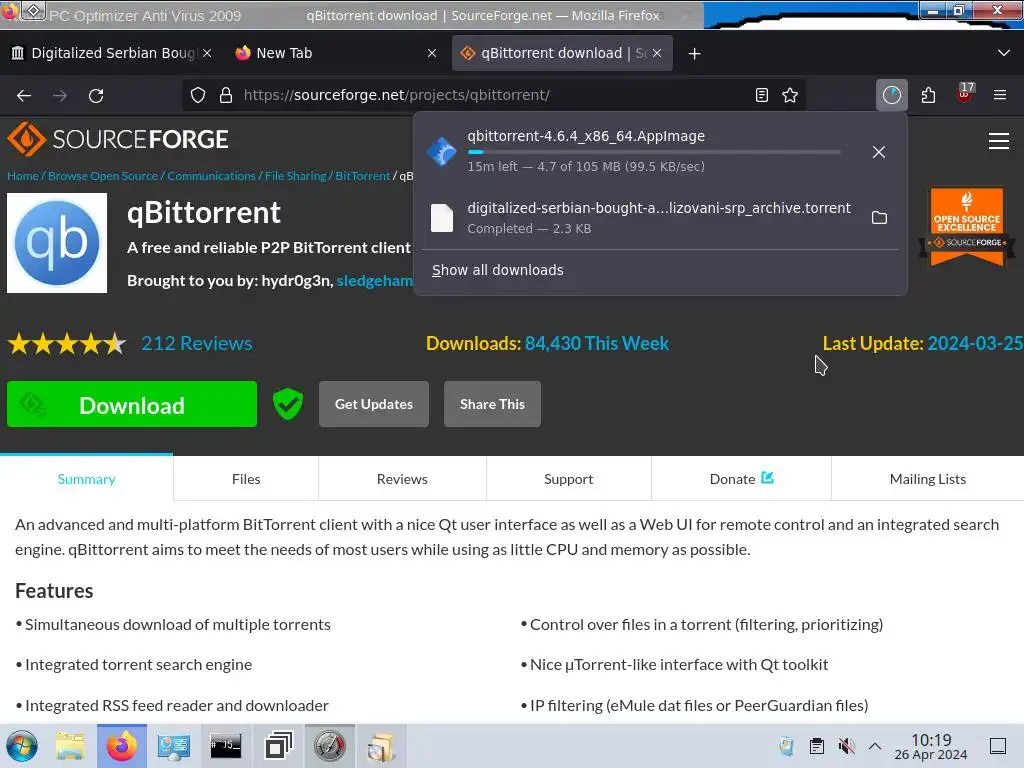Click the site security padlock icon
Image resolution: width=1024 pixels, height=768 pixels.
226,95
